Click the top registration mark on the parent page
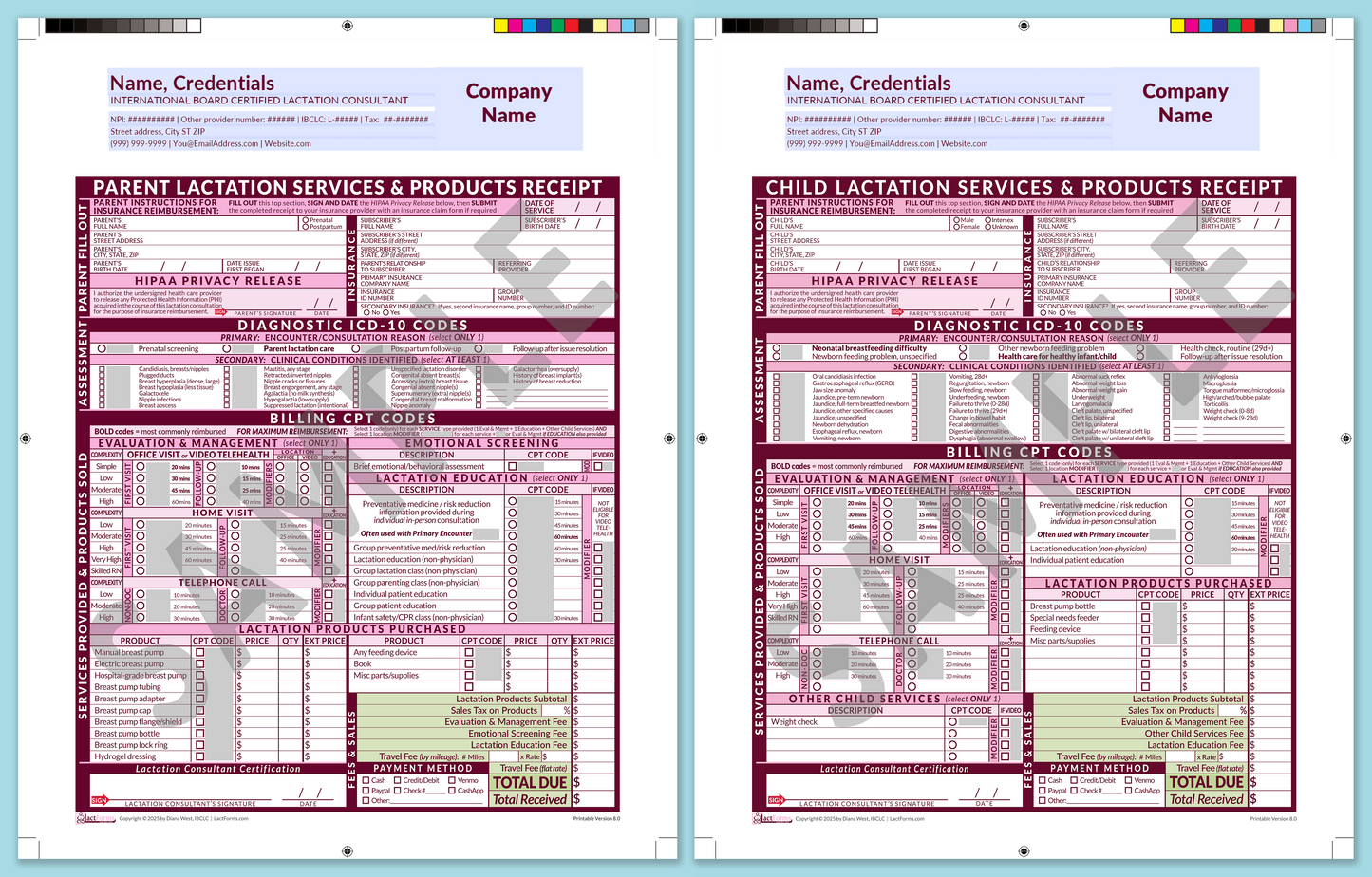This screenshot has height=877, width=1372. tap(348, 26)
